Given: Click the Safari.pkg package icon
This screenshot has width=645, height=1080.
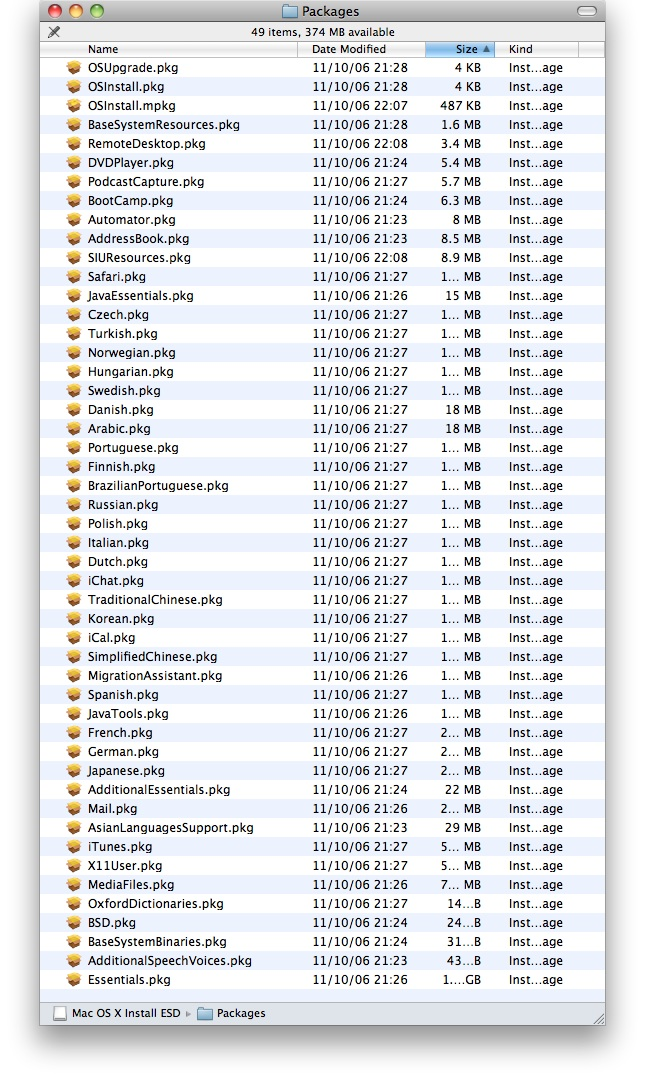Looking at the screenshot, I should click(x=74, y=276).
